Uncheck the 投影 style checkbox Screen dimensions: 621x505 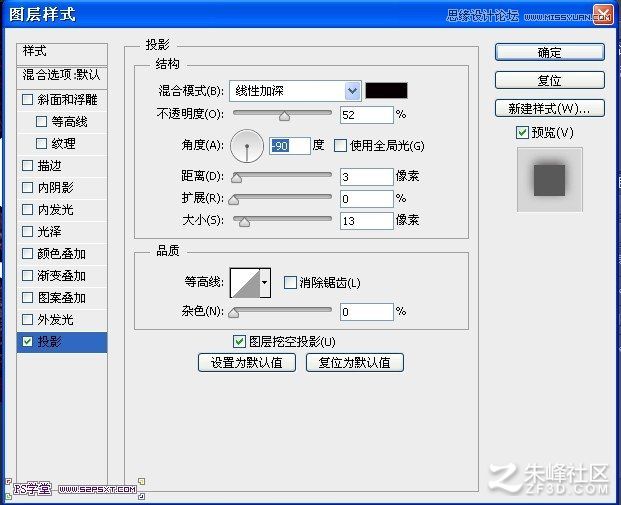point(27,341)
